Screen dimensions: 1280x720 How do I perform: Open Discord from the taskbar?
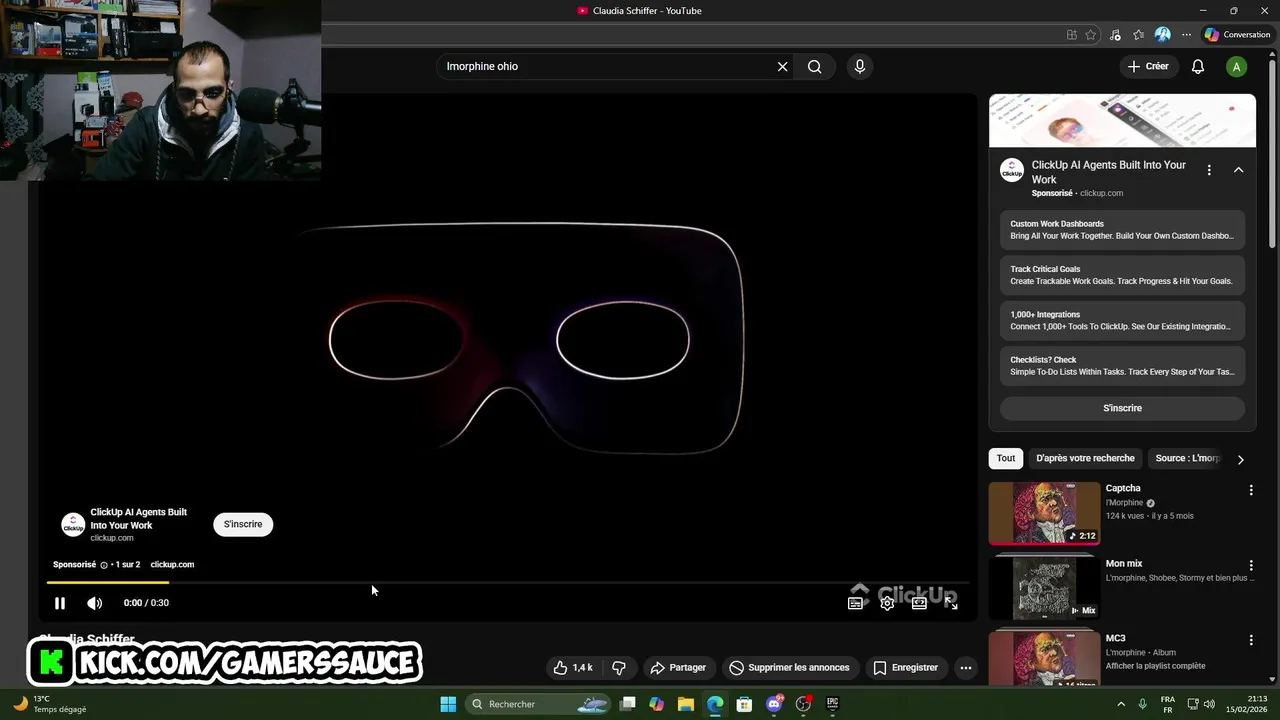[x=774, y=704]
